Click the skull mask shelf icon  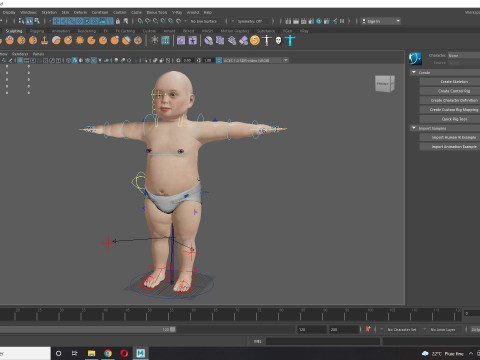point(278,40)
